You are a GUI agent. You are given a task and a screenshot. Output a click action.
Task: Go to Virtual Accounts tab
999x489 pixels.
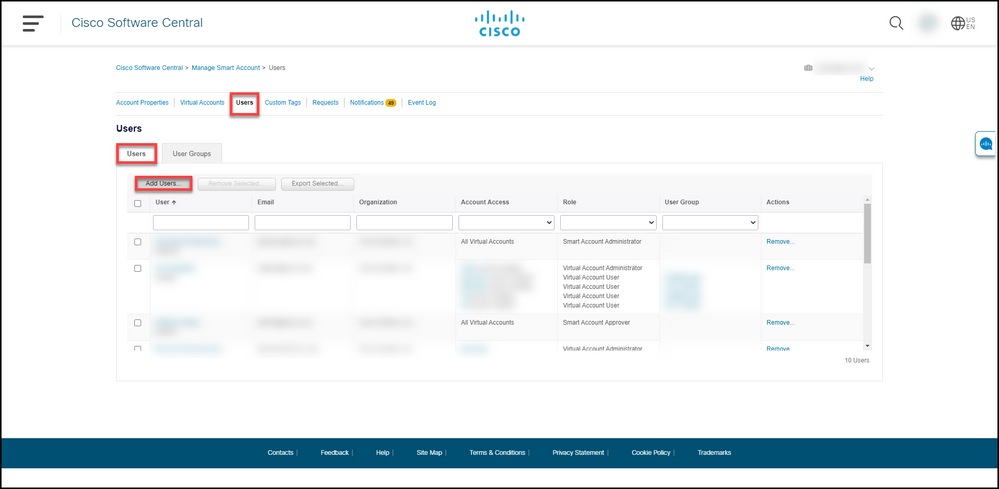202,103
